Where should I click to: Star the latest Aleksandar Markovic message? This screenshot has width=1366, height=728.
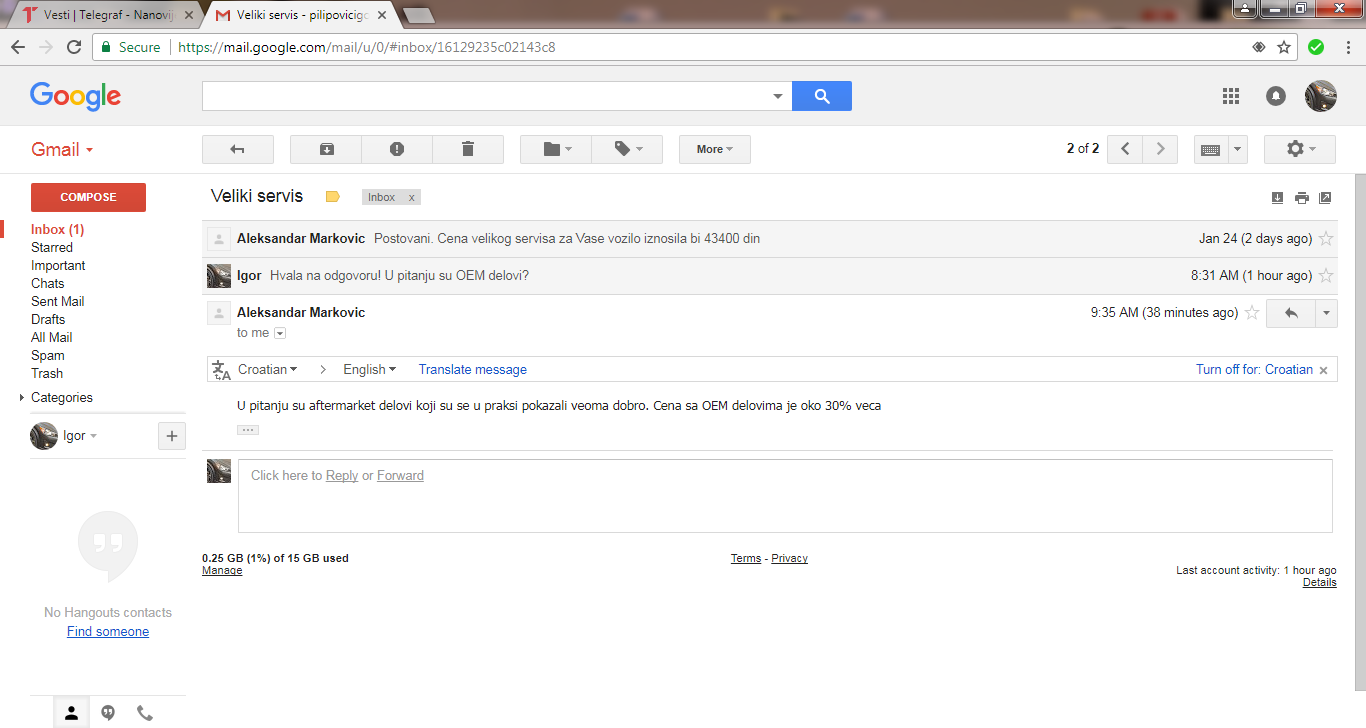click(x=1252, y=313)
